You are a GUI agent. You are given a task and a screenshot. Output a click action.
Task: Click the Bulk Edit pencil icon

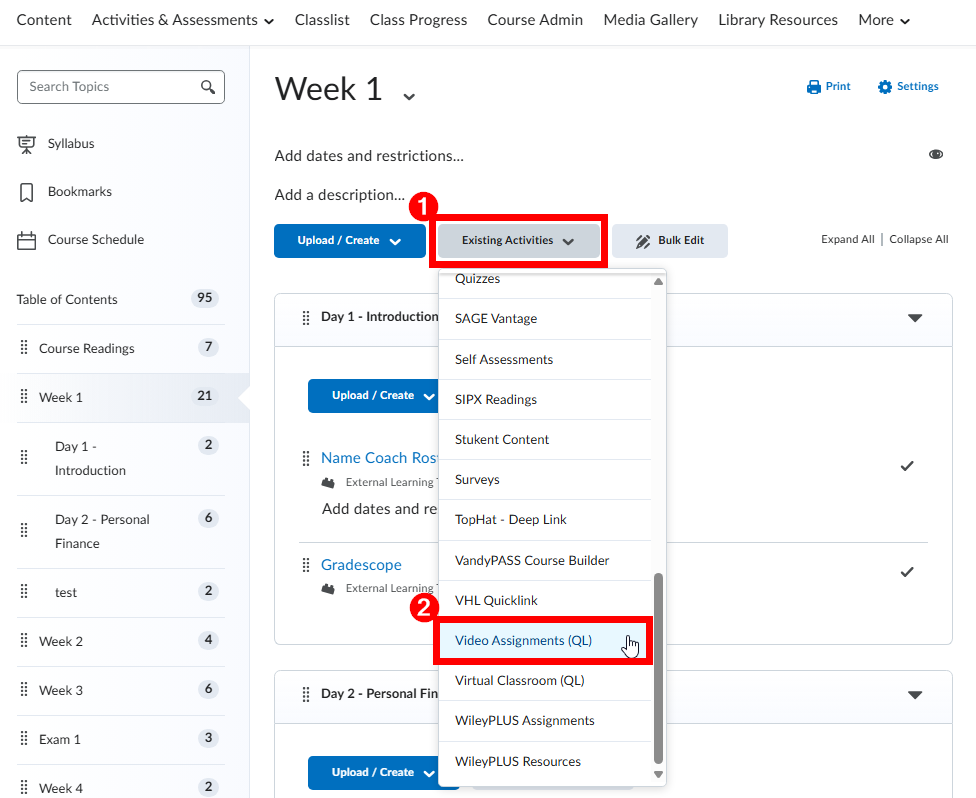pyautogui.click(x=643, y=241)
